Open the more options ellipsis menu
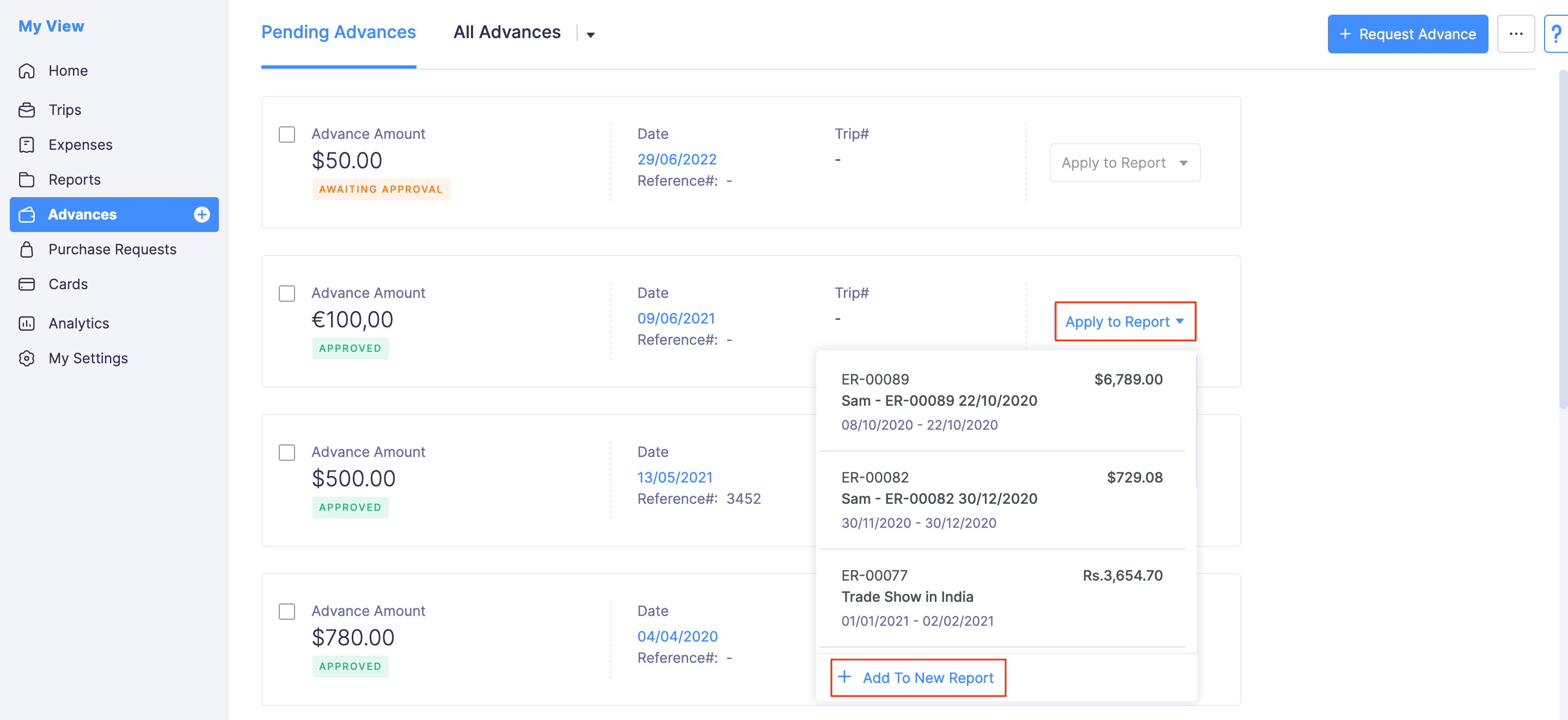 pos(1516,34)
